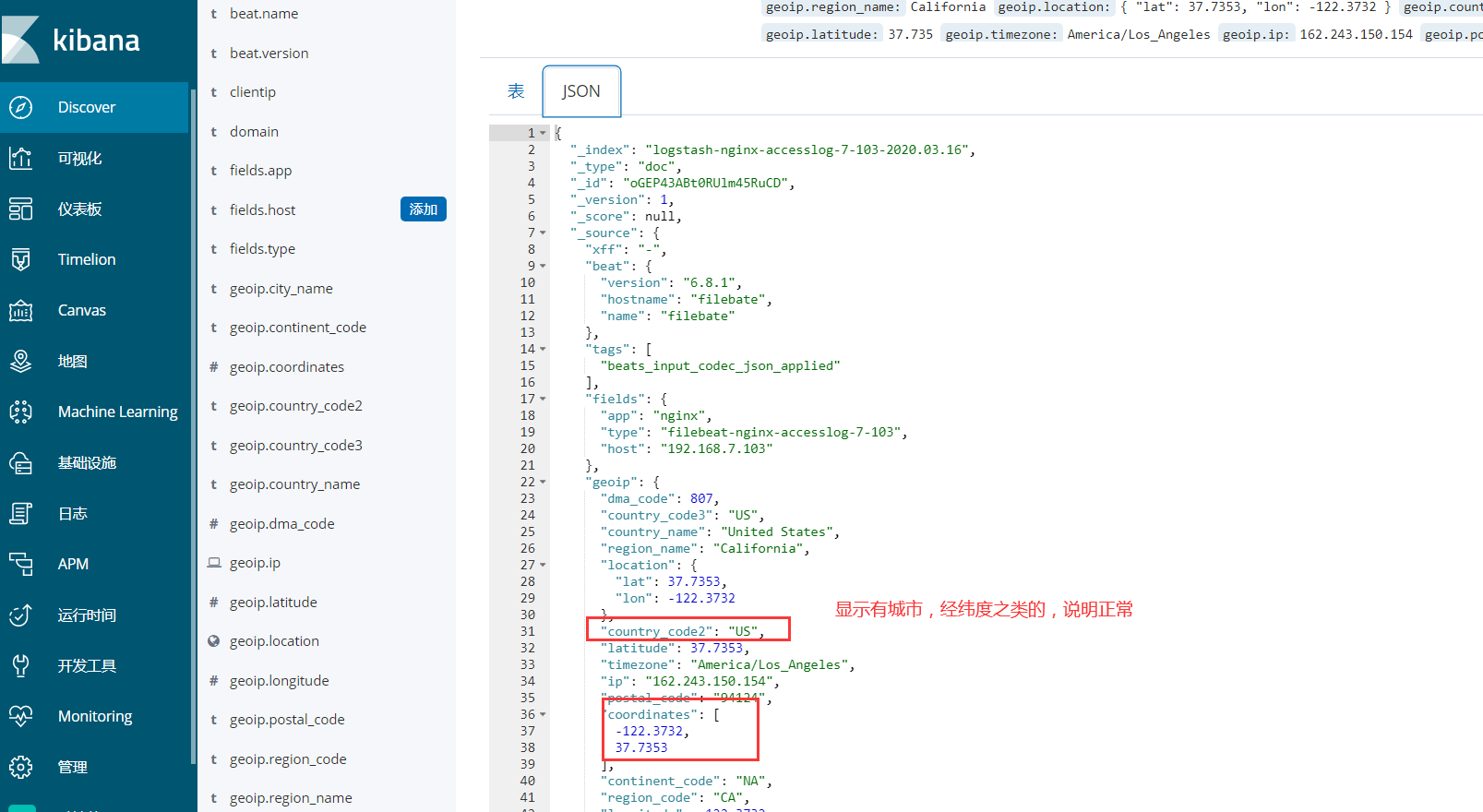Switch to the JSON tab
The width and height of the screenshot is (1483, 812).
tap(581, 91)
